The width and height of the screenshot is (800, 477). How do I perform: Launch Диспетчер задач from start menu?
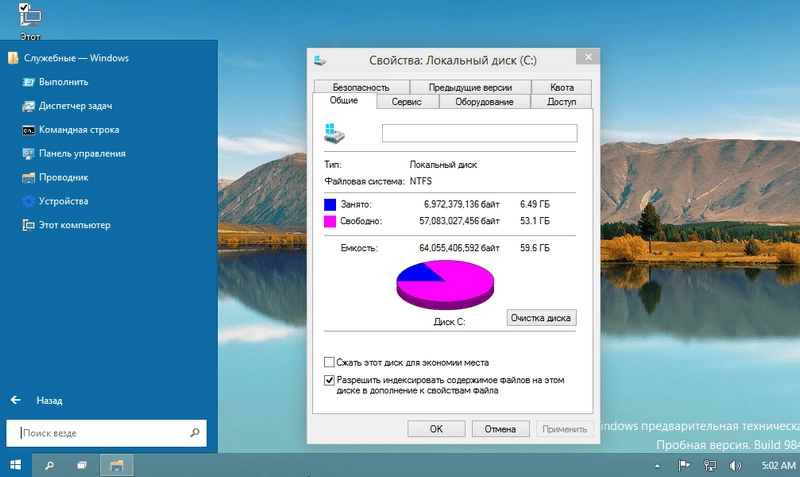click(76, 106)
